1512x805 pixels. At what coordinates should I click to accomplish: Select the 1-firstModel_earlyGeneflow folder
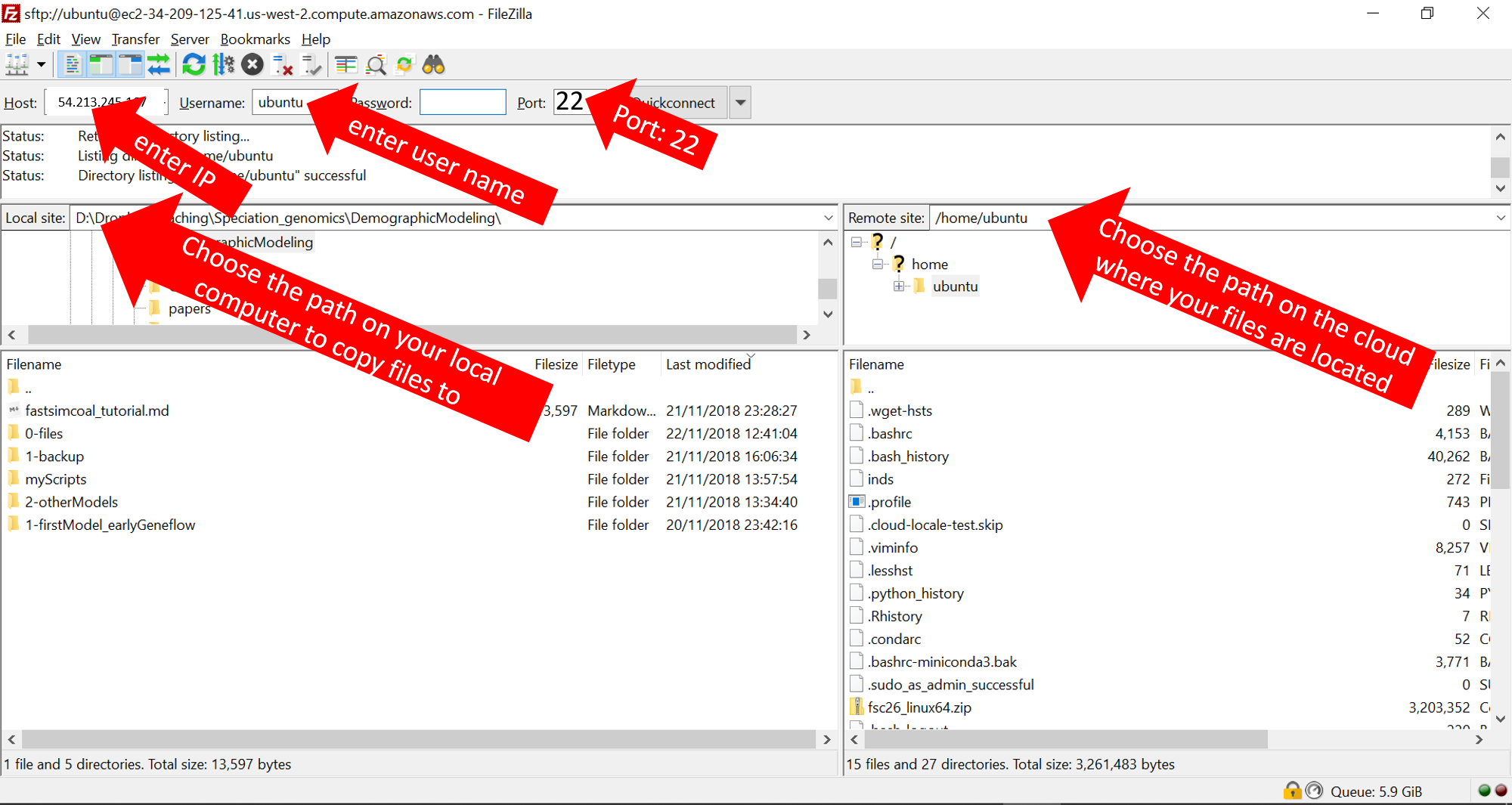(x=110, y=525)
